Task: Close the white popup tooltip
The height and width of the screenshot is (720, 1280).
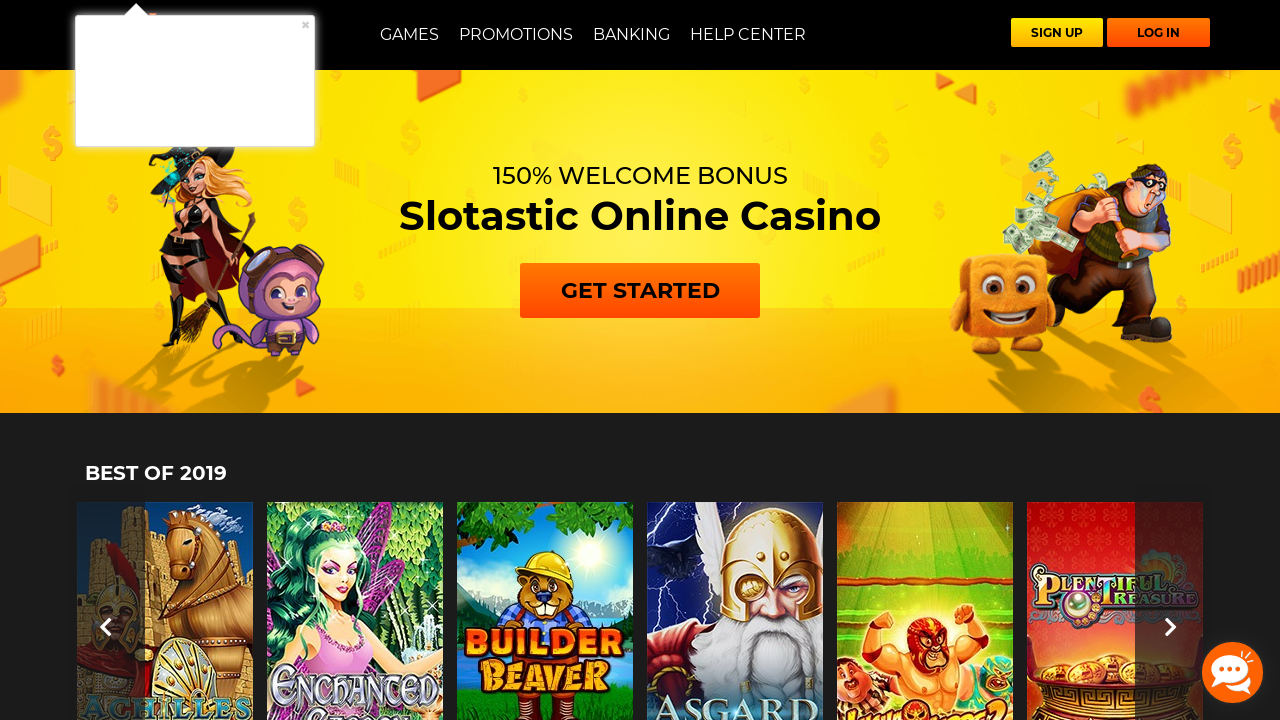Action: 306,25
